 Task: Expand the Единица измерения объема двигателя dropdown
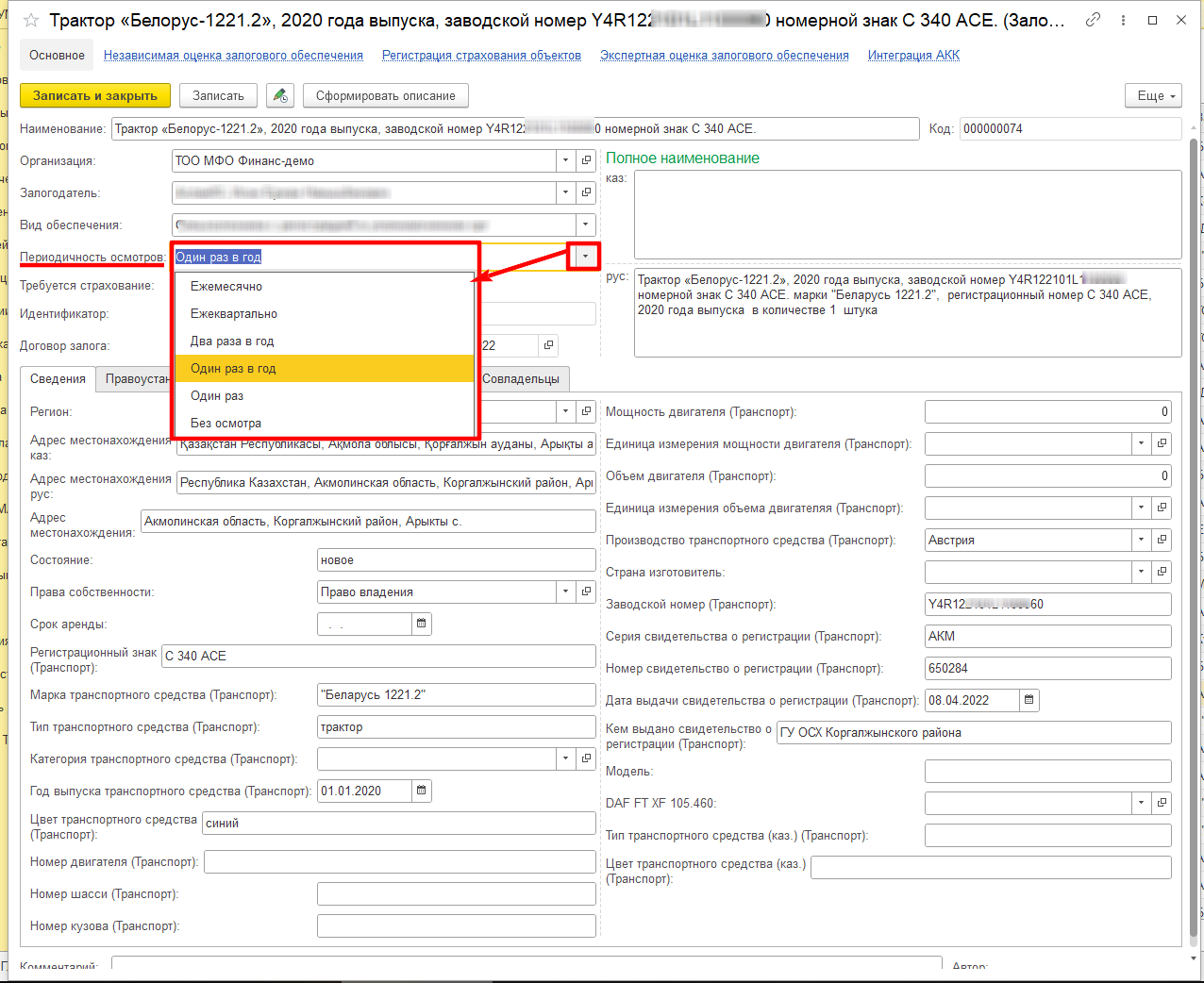(x=1142, y=508)
